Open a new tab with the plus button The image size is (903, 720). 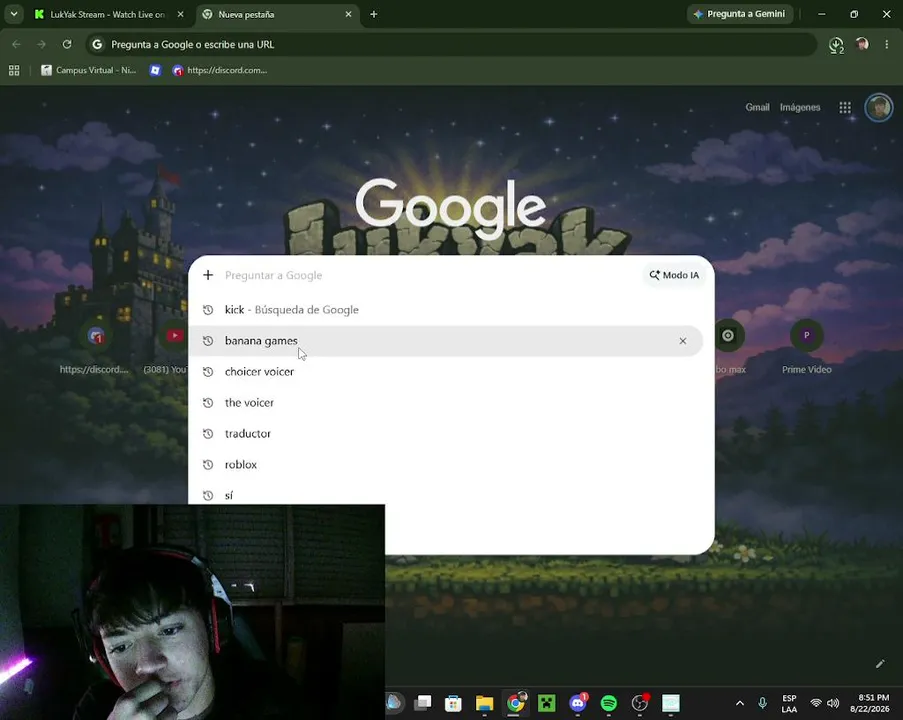click(374, 14)
